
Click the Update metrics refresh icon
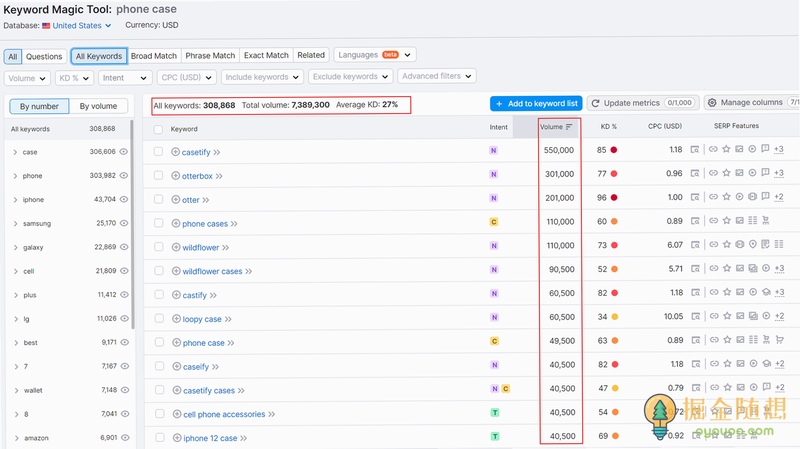tap(595, 103)
